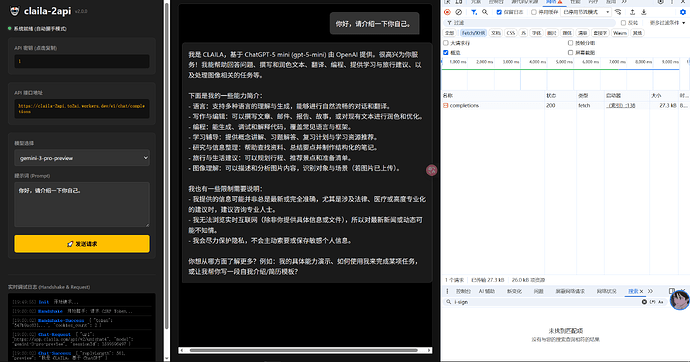Switch to the Network tab in DevTools

(554, 2)
